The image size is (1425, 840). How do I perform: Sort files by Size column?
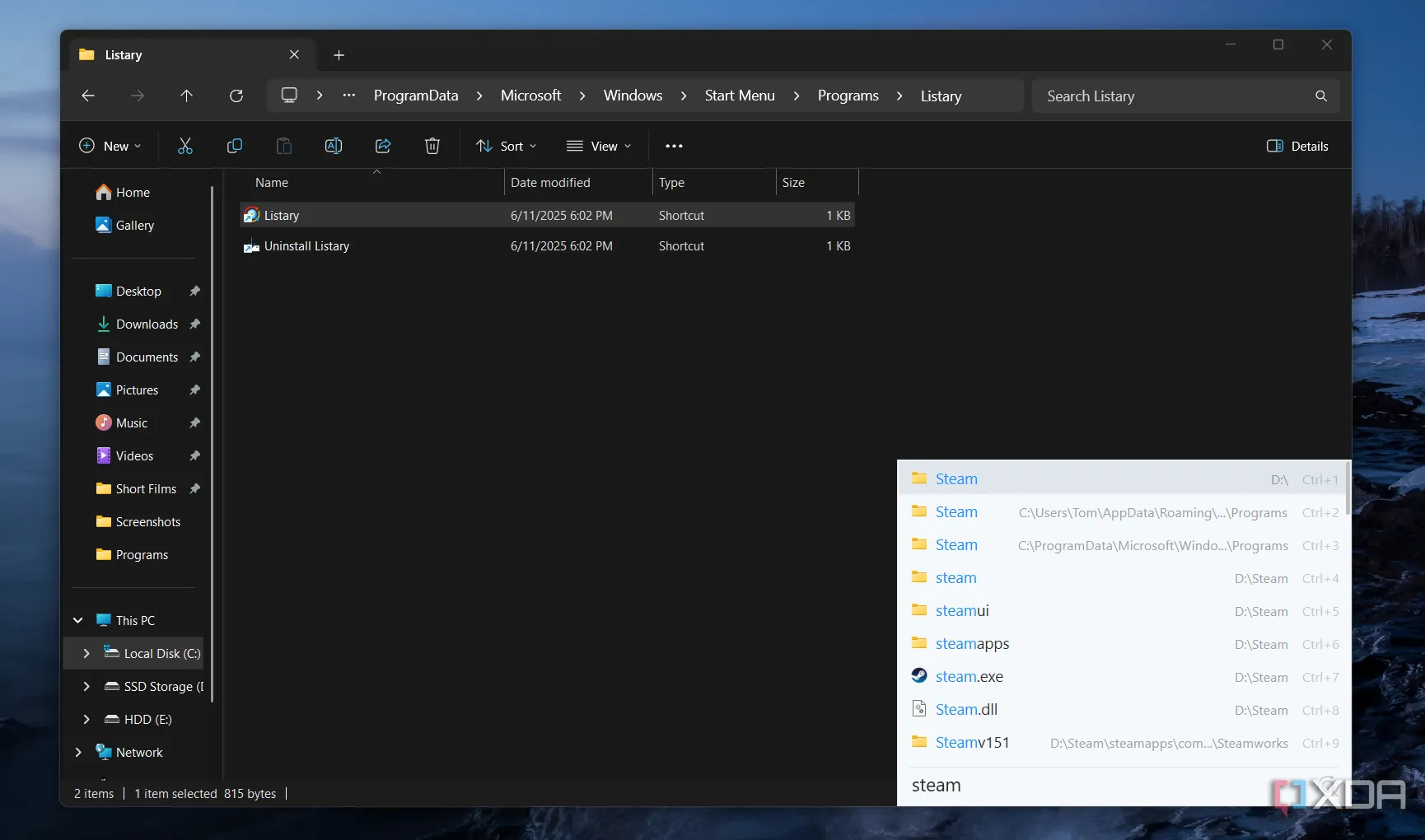coord(817,182)
